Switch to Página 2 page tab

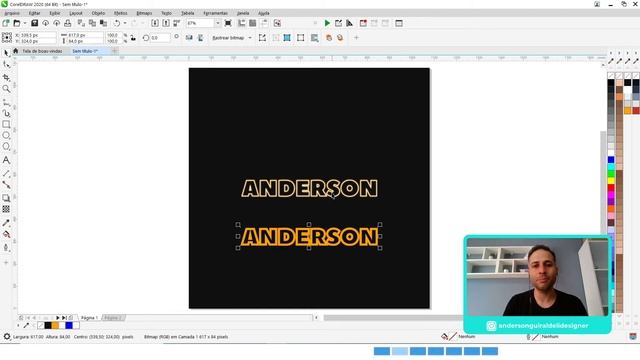point(113,318)
